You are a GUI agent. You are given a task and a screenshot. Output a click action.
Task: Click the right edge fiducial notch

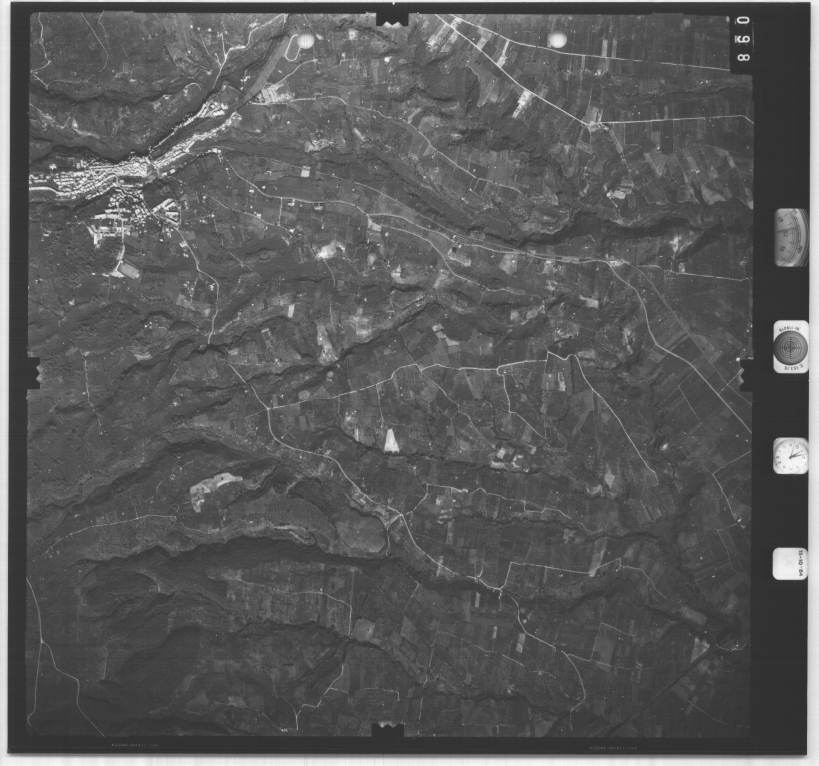tap(745, 370)
